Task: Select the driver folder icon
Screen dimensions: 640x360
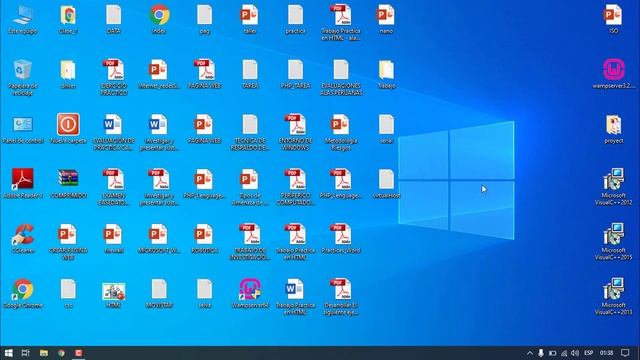Action: click(68, 74)
